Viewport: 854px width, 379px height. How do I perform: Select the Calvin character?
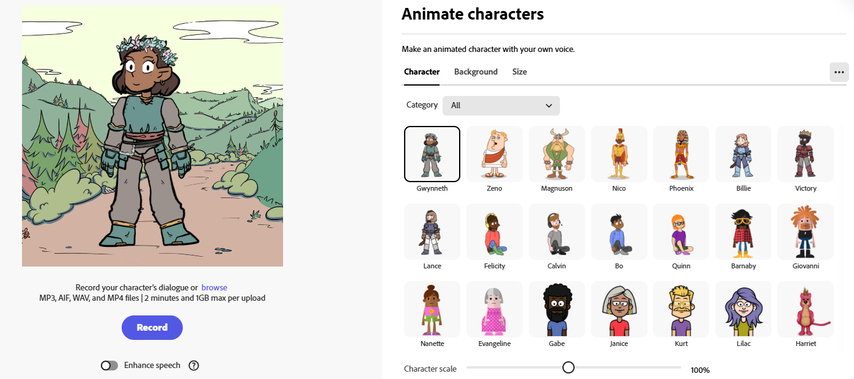tap(557, 231)
